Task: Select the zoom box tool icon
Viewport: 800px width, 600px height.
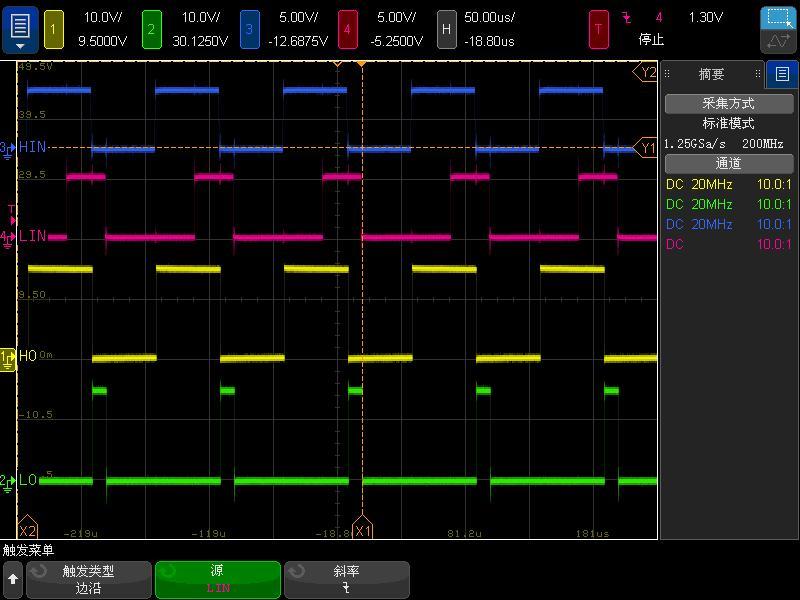Action: tap(778, 18)
